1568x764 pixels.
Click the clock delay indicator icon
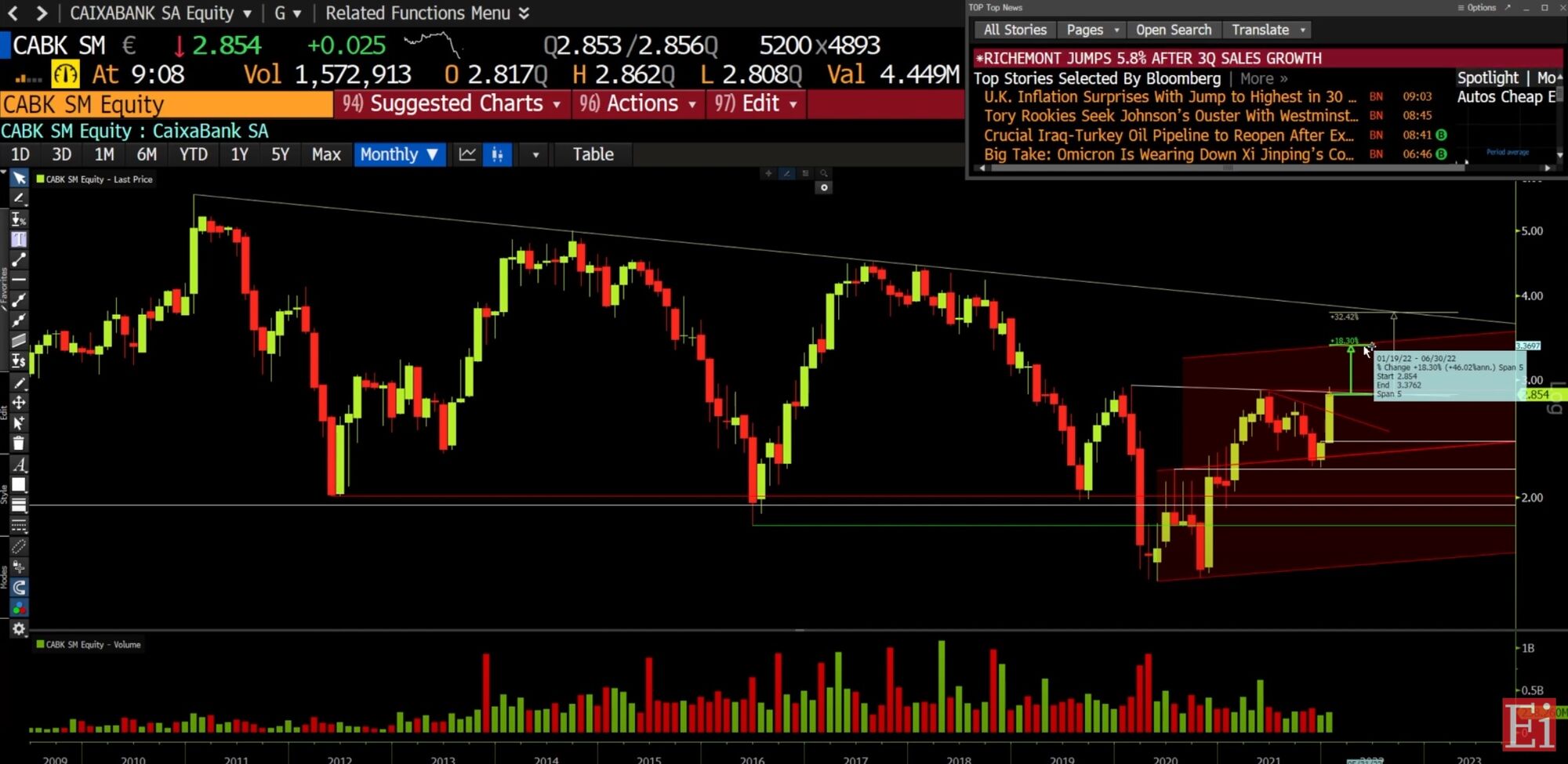click(65, 74)
